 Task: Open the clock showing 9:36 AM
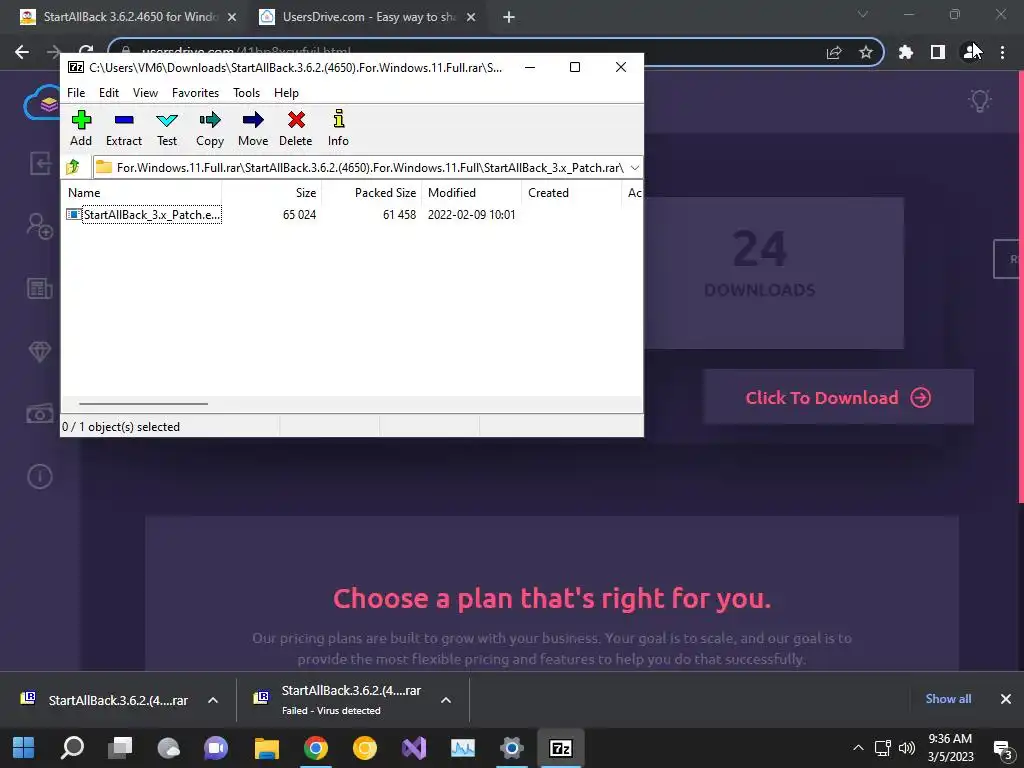(950, 748)
